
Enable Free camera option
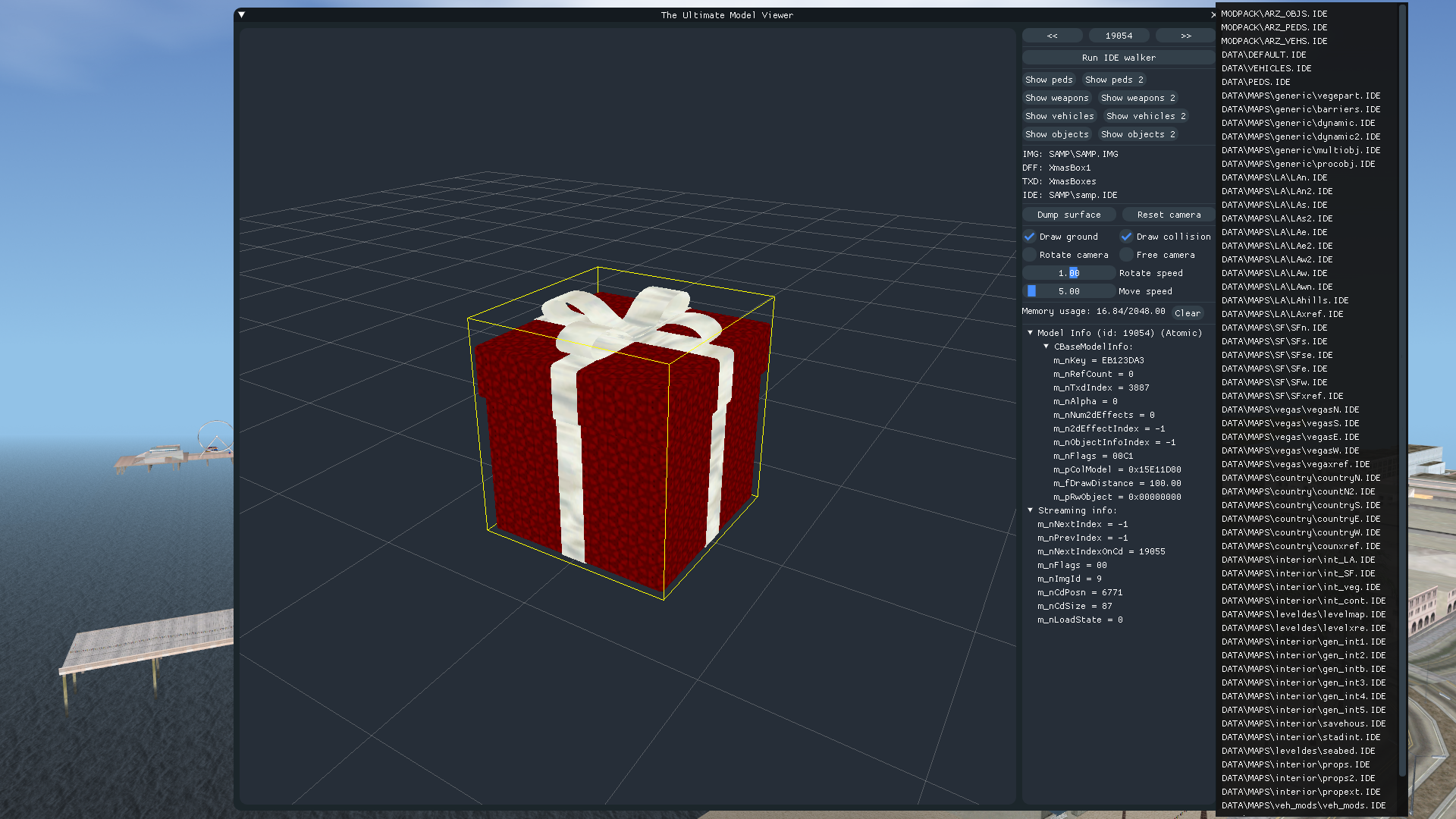point(1127,255)
